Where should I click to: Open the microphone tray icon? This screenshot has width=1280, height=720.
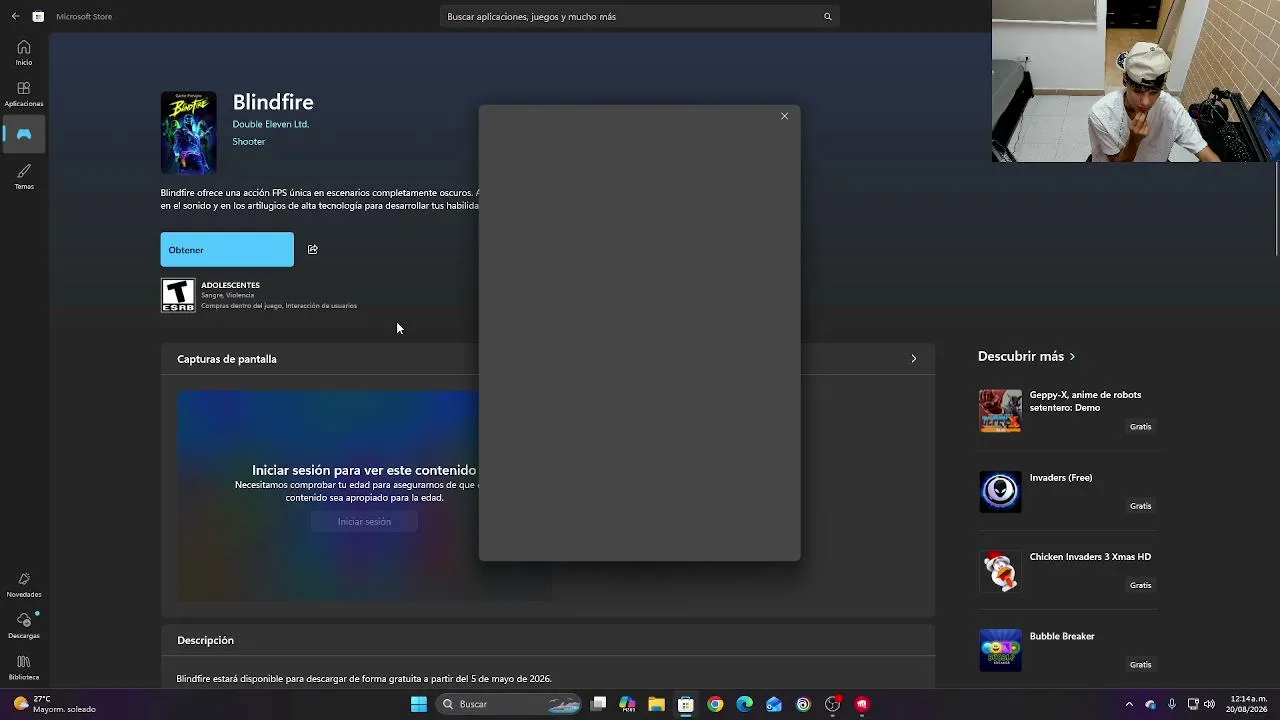click(x=1171, y=704)
